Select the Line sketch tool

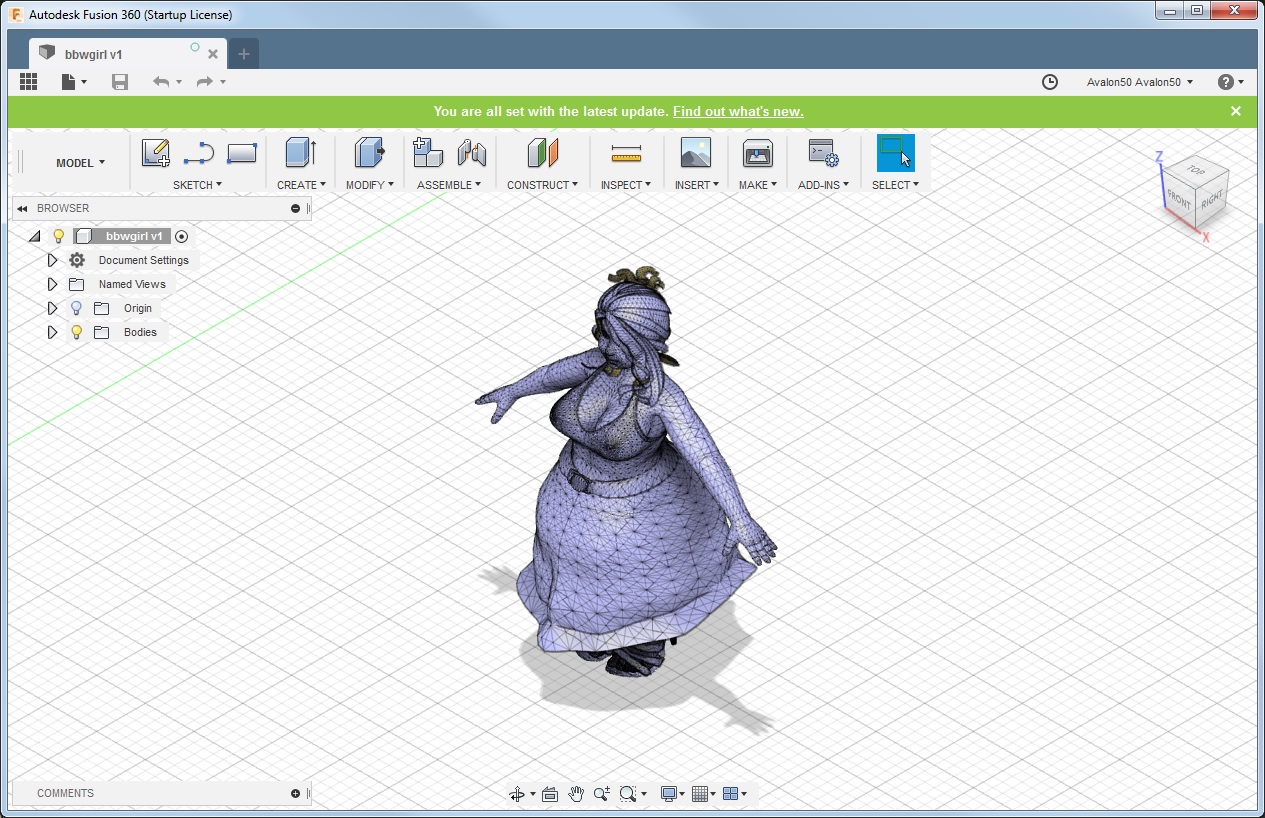pyautogui.click(x=199, y=153)
